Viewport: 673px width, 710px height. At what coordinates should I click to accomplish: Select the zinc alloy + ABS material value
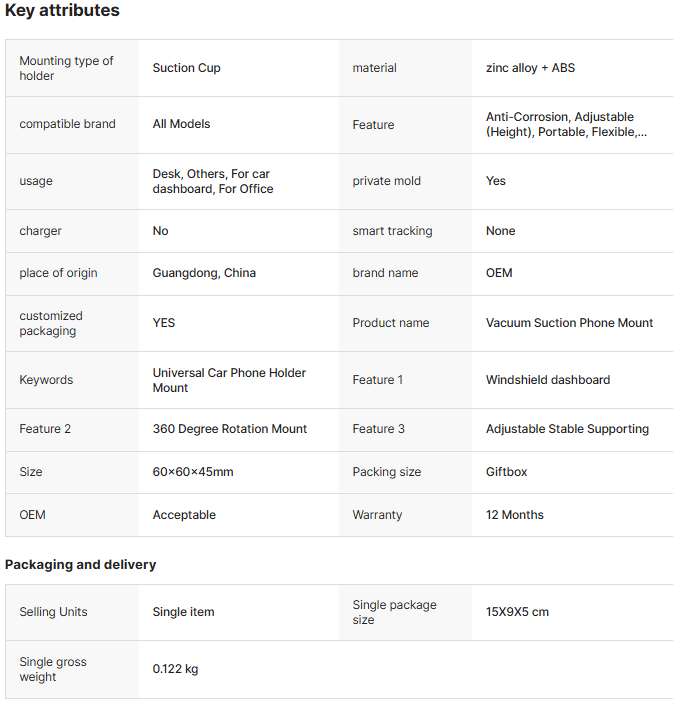[x=530, y=68]
